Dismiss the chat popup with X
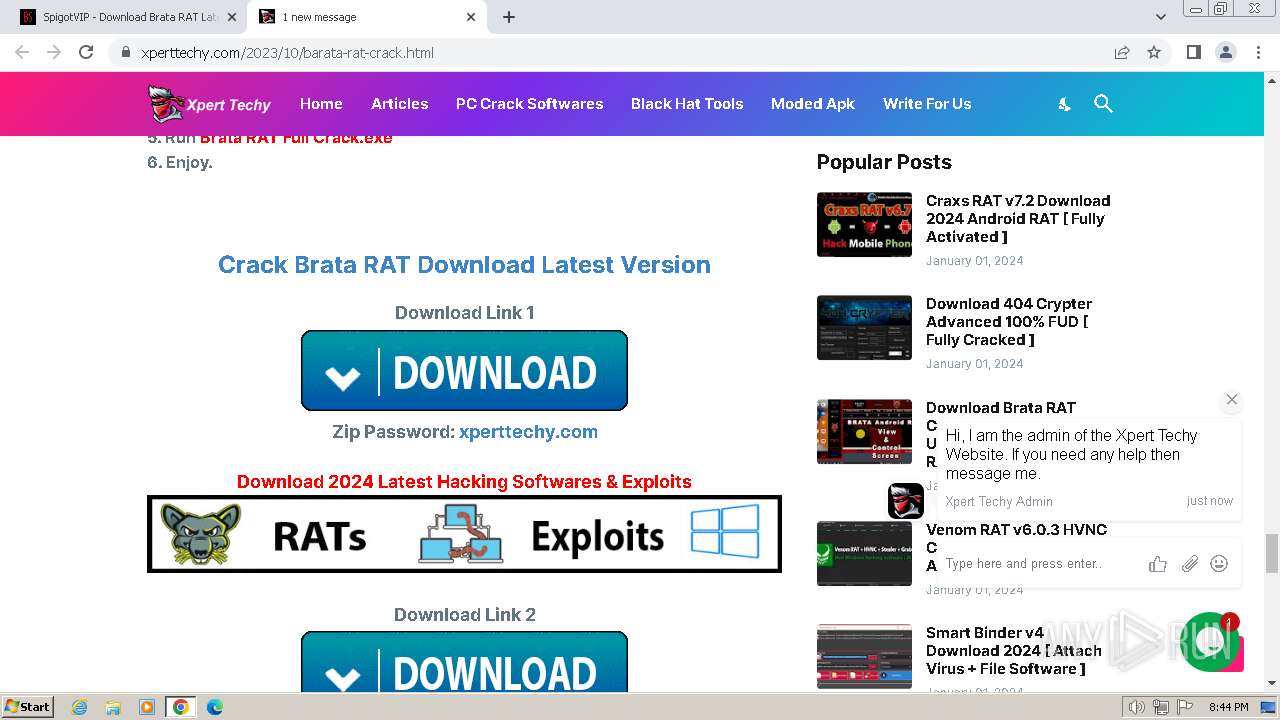1280x720 pixels. tap(1232, 399)
